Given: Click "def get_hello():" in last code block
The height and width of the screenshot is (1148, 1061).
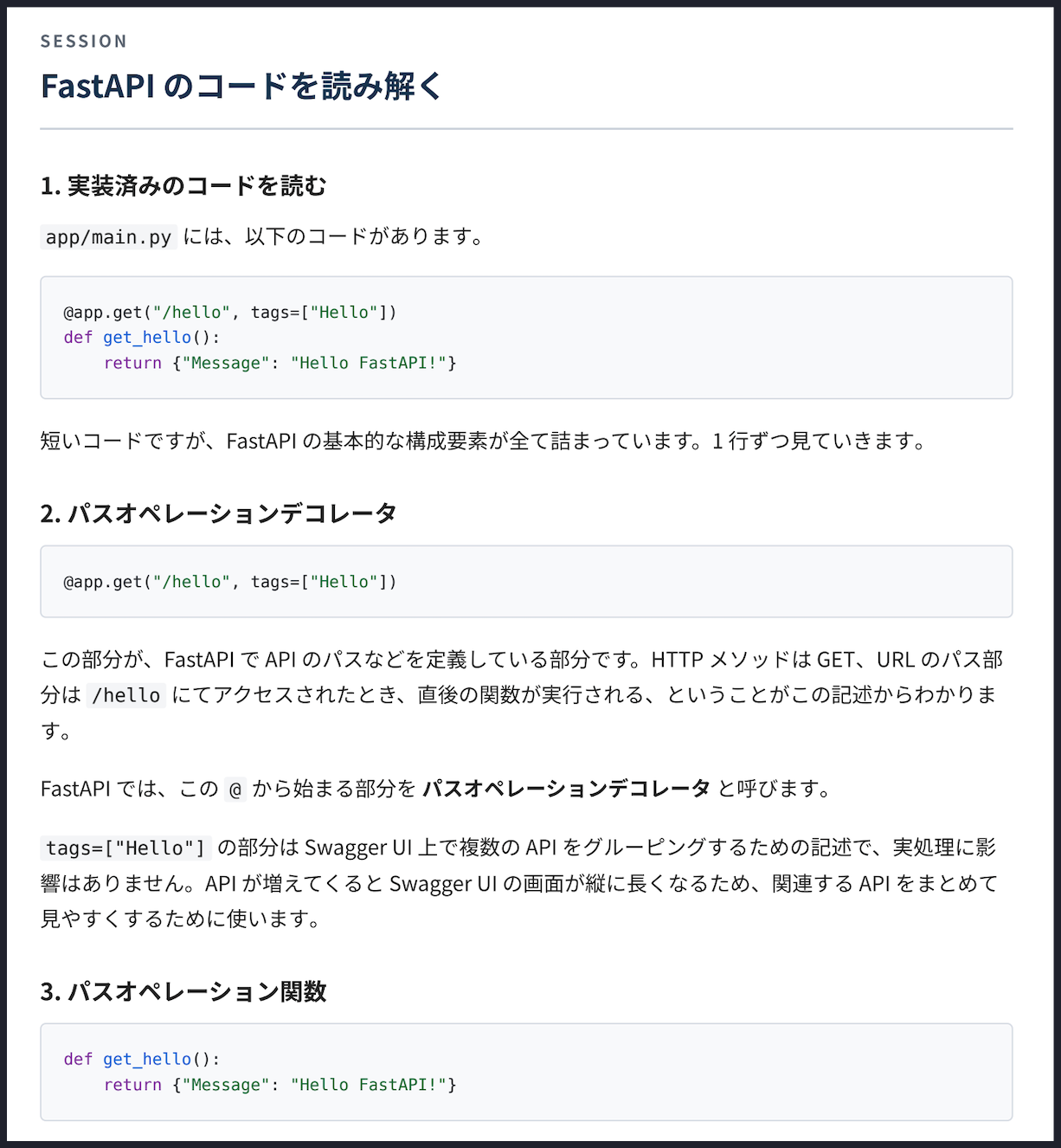Looking at the screenshot, I should click(142, 1060).
